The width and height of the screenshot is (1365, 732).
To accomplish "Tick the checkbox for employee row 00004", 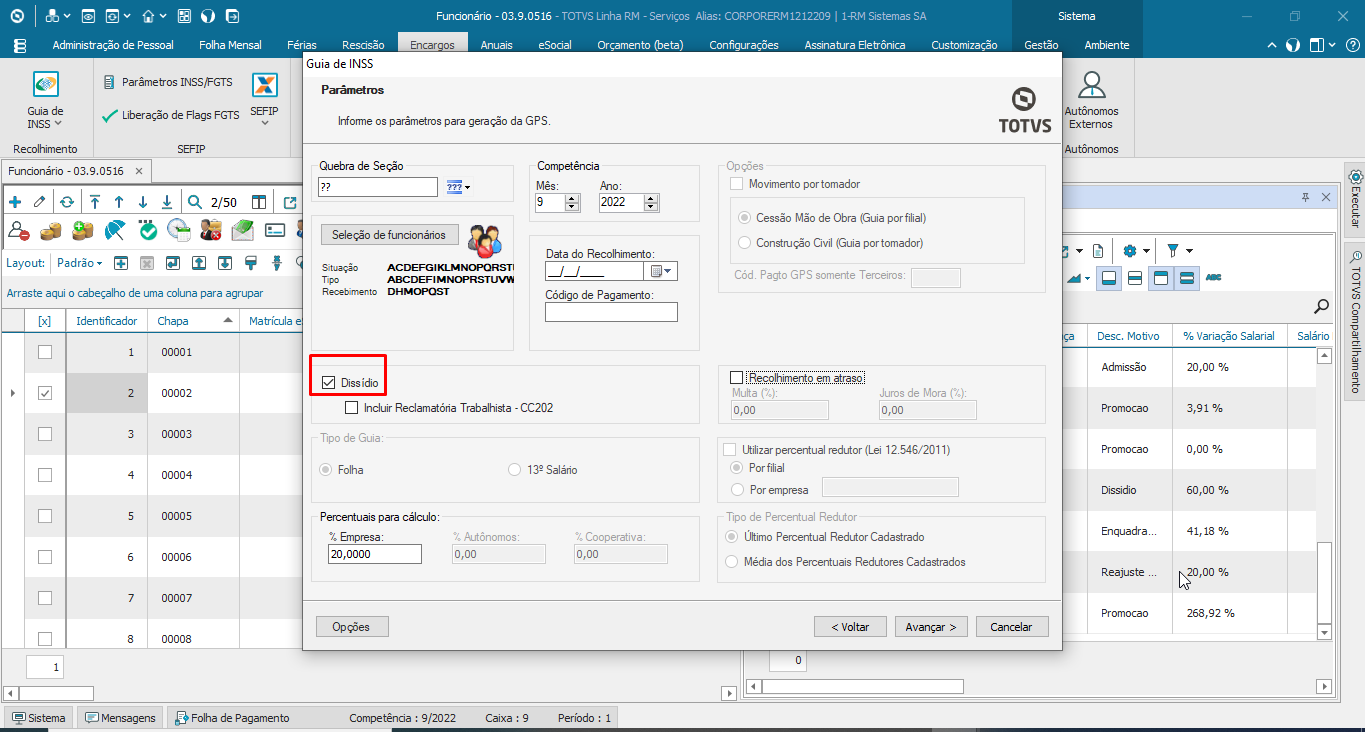I will [45, 475].
